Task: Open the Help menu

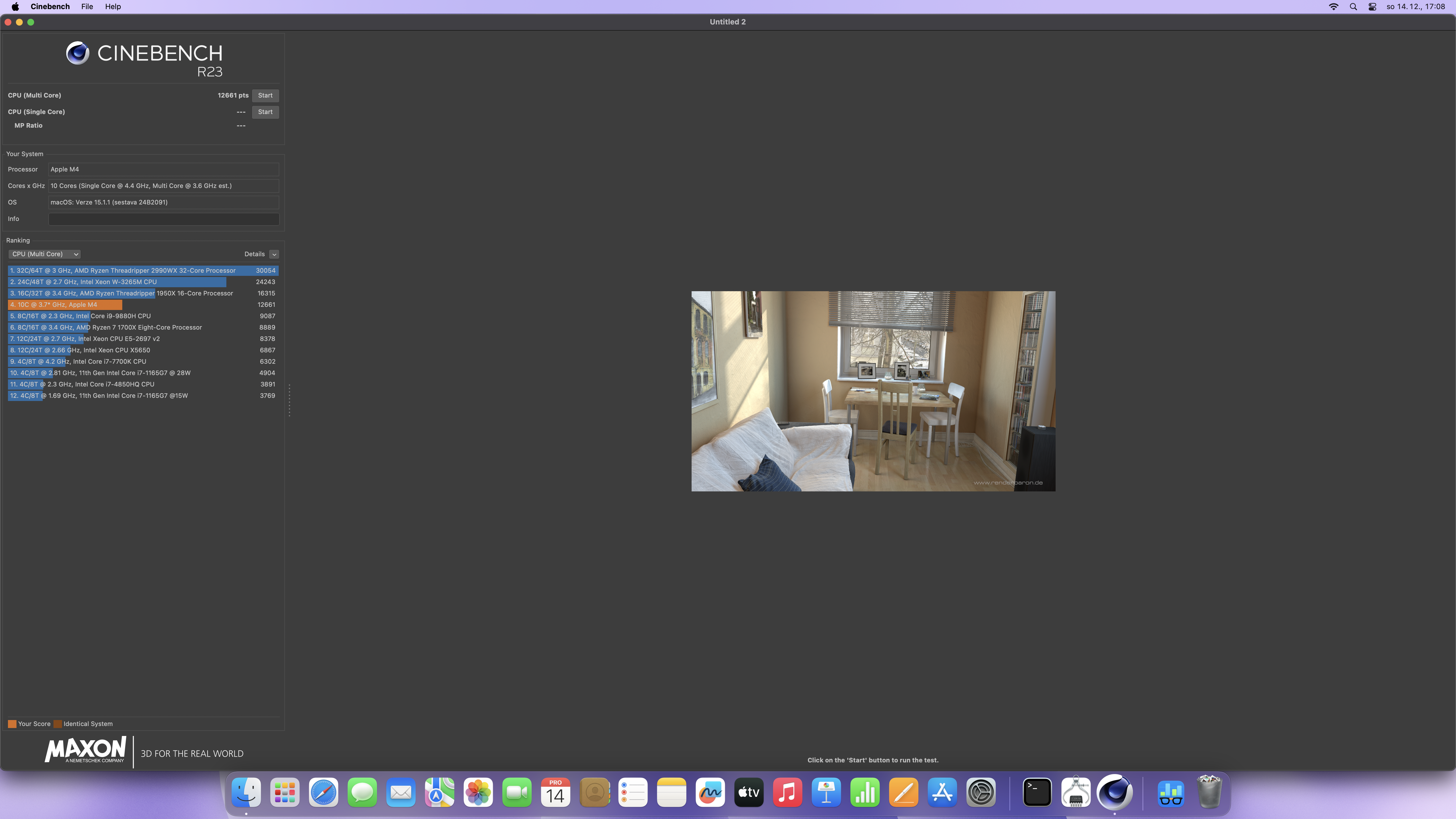Action: point(113,7)
